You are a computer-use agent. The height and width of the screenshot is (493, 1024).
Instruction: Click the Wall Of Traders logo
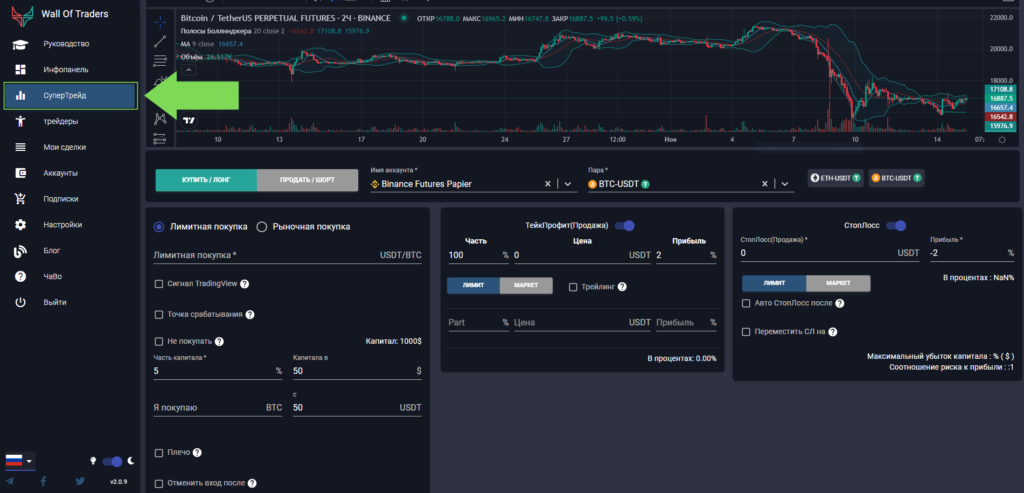[x=20, y=14]
